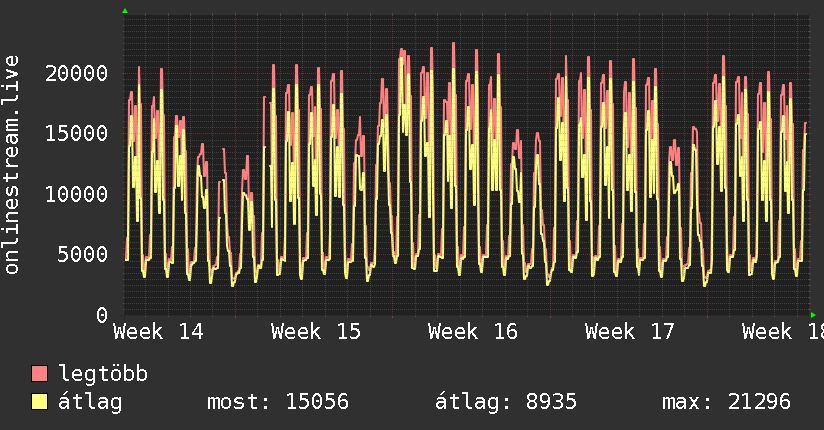Click the yellow átlag legend swatch
Screen dimensions: 824x430
tap(39, 402)
